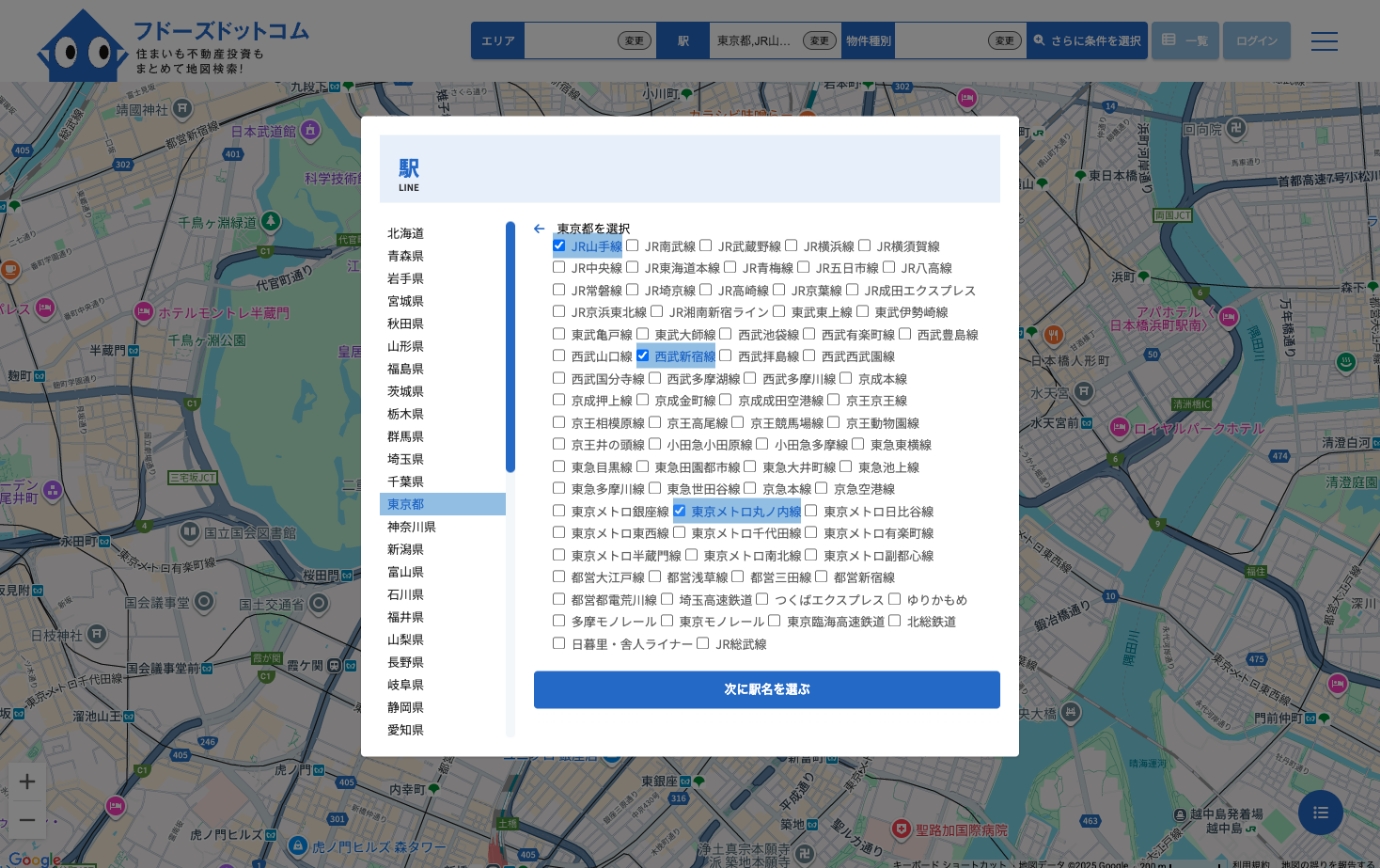Click 変更 next to 物件種別

1004,41
